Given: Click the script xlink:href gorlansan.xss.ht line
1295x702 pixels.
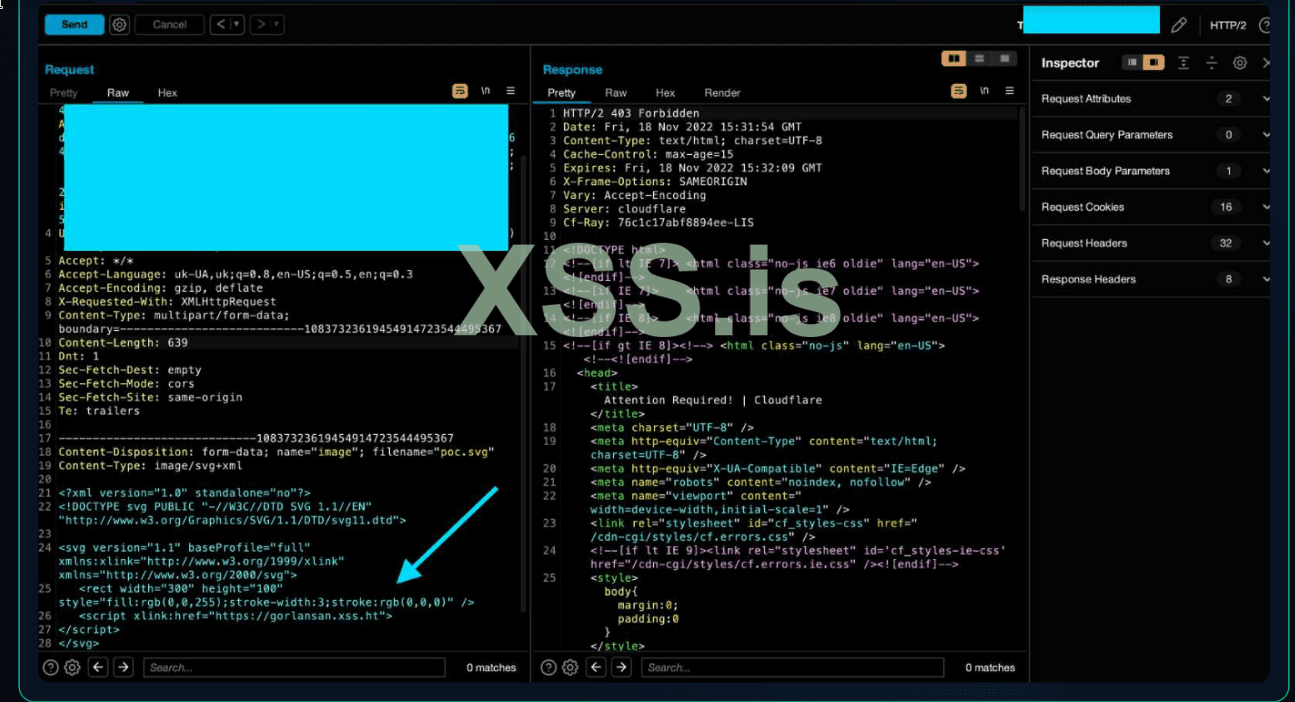Looking at the screenshot, I should tap(235, 616).
